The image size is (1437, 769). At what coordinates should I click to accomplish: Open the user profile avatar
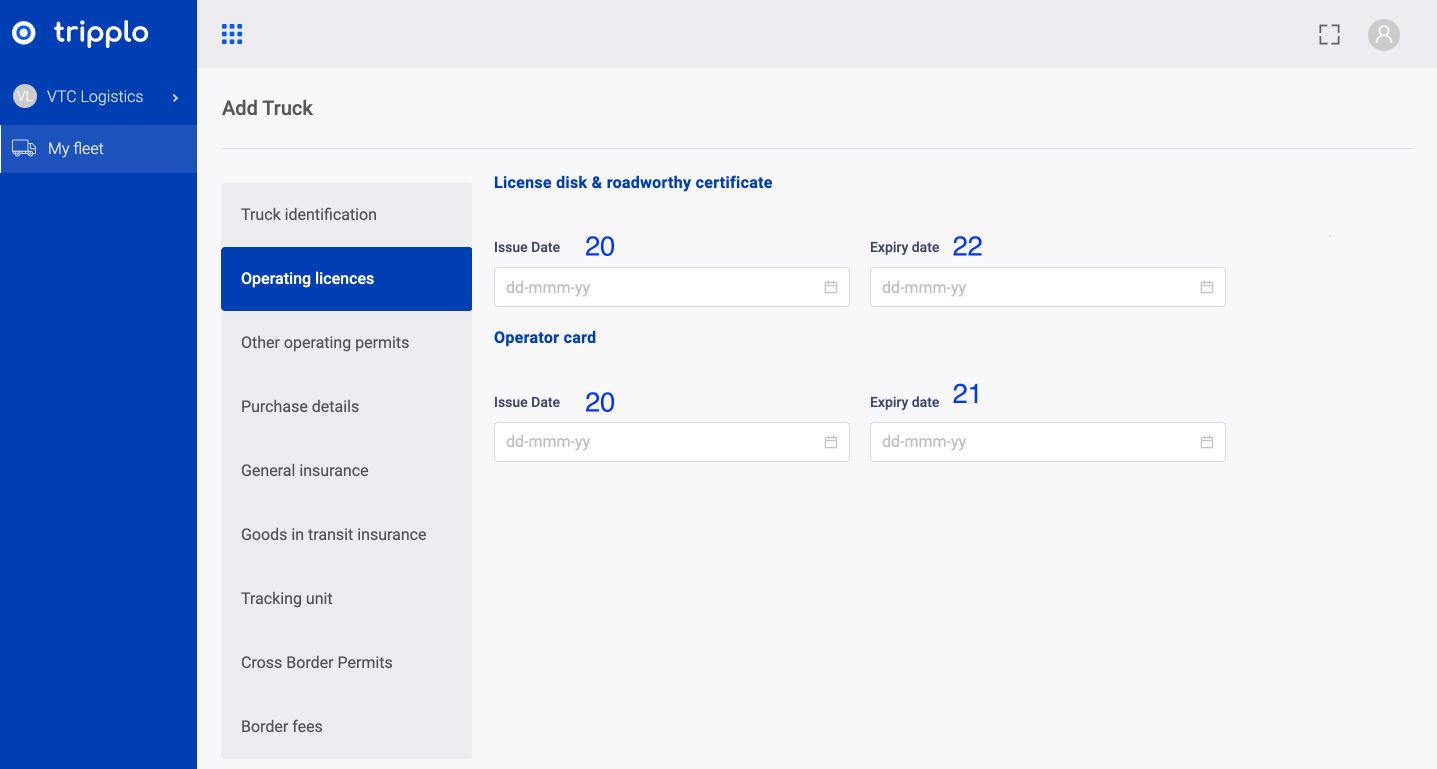pos(1383,35)
